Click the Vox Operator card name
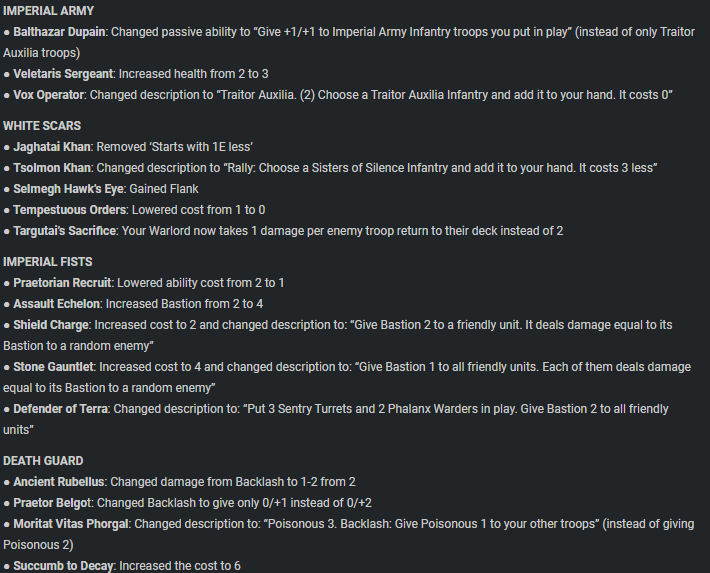Image resolution: width=710 pixels, height=573 pixels. pos(48,95)
